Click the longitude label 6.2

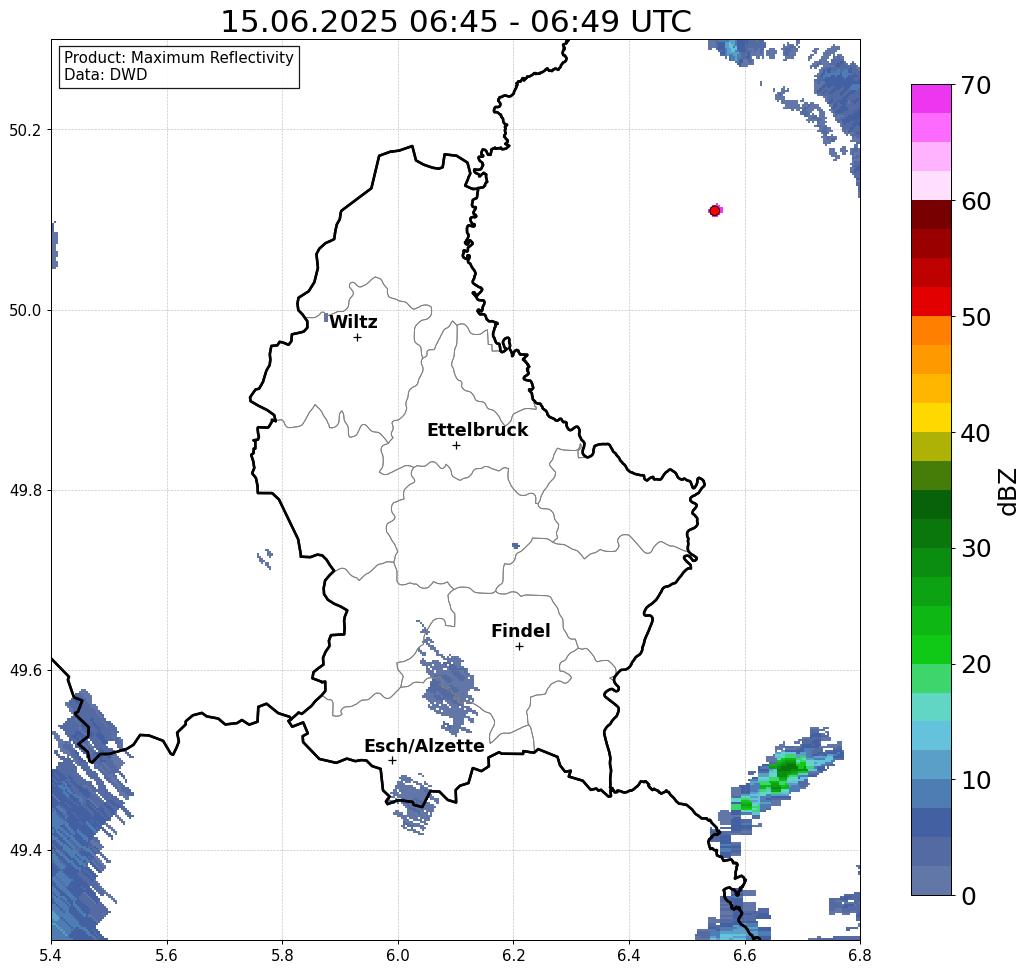[x=514, y=955]
